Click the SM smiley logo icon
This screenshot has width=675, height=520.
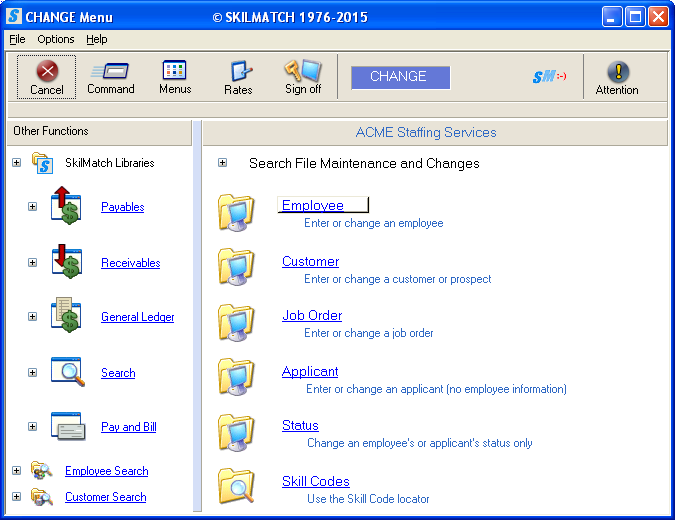pyautogui.click(x=549, y=77)
